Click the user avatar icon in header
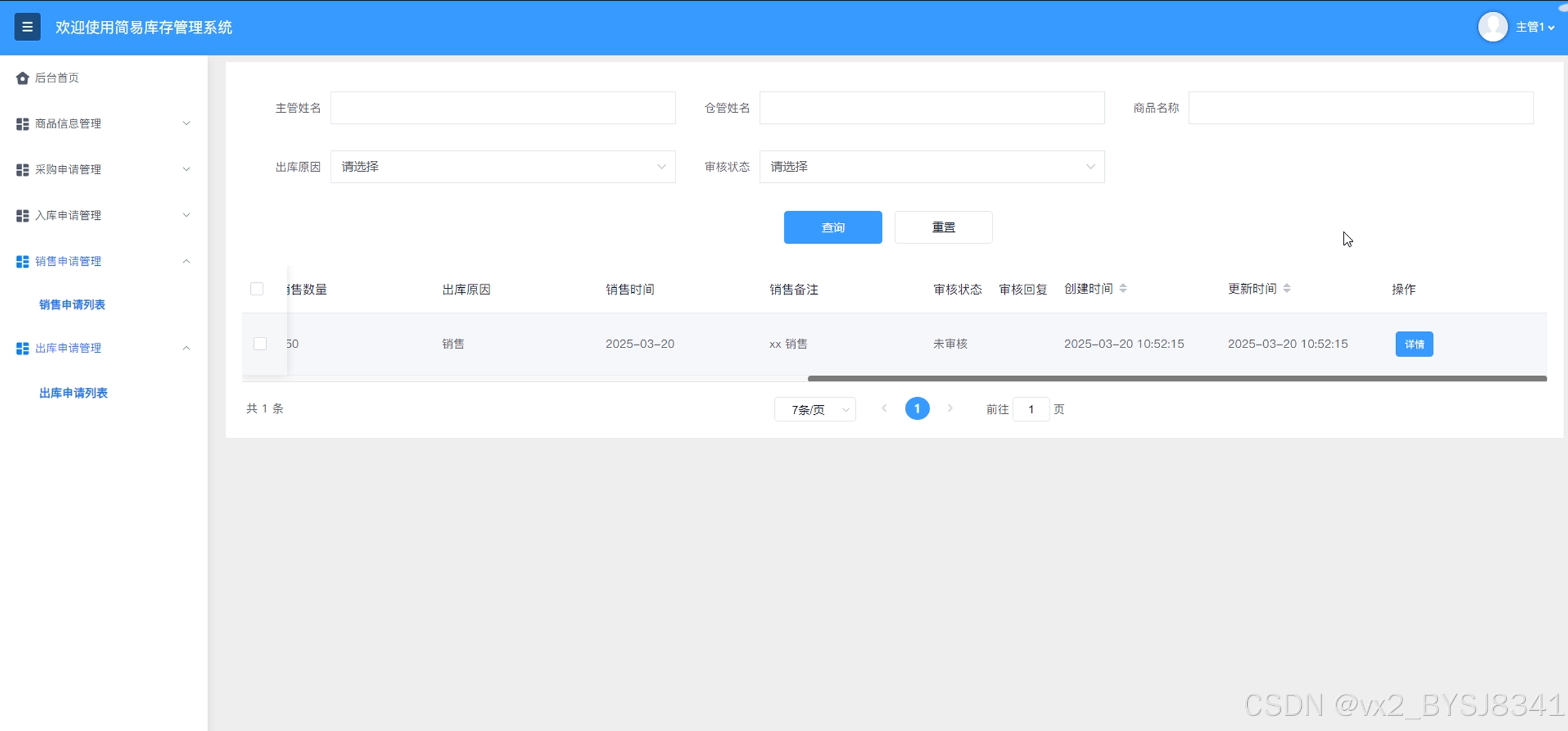The image size is (1568, 731). pyautogui.click(x=1493, y=27)
